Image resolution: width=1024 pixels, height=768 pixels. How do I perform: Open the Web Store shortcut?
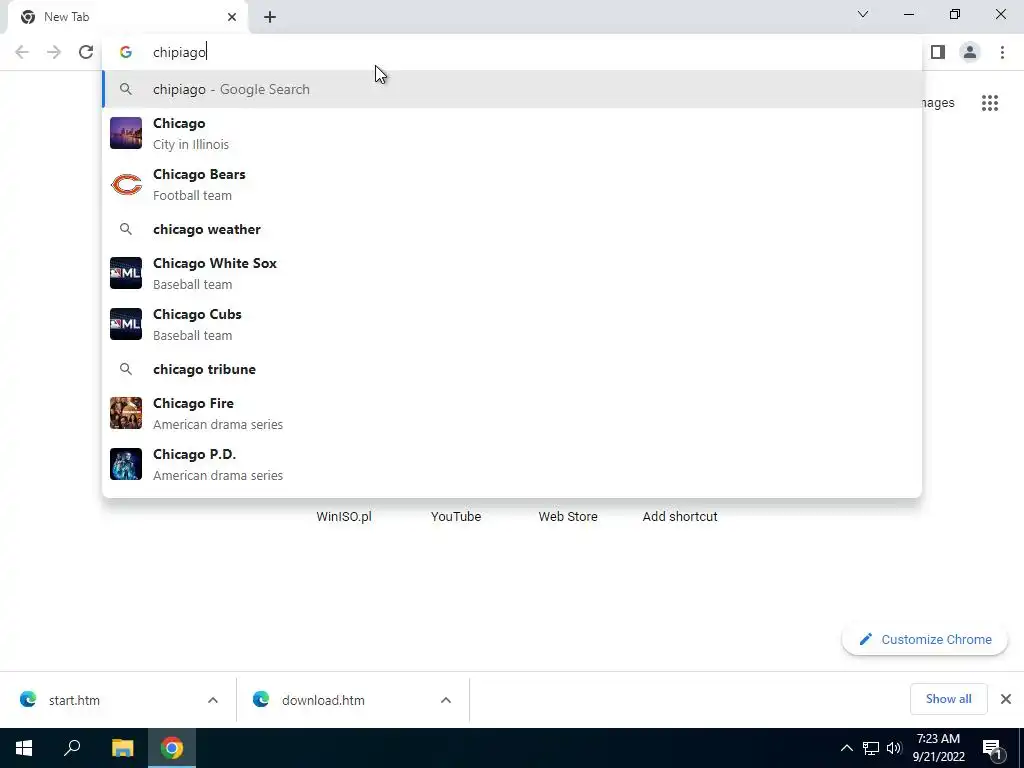click(568, 517)
